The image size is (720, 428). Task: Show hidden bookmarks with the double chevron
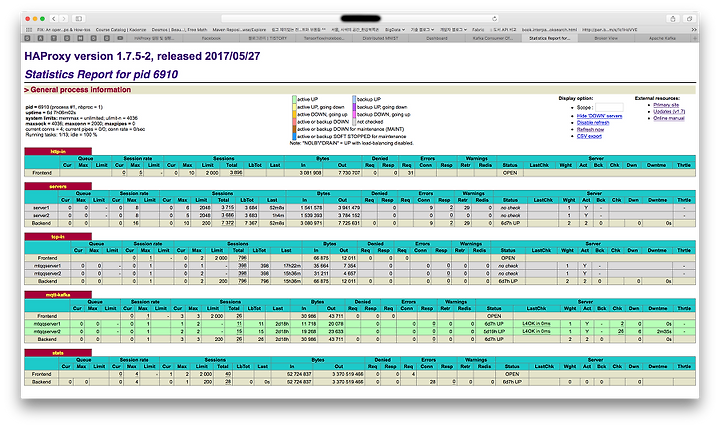click(x=694, y=29)
